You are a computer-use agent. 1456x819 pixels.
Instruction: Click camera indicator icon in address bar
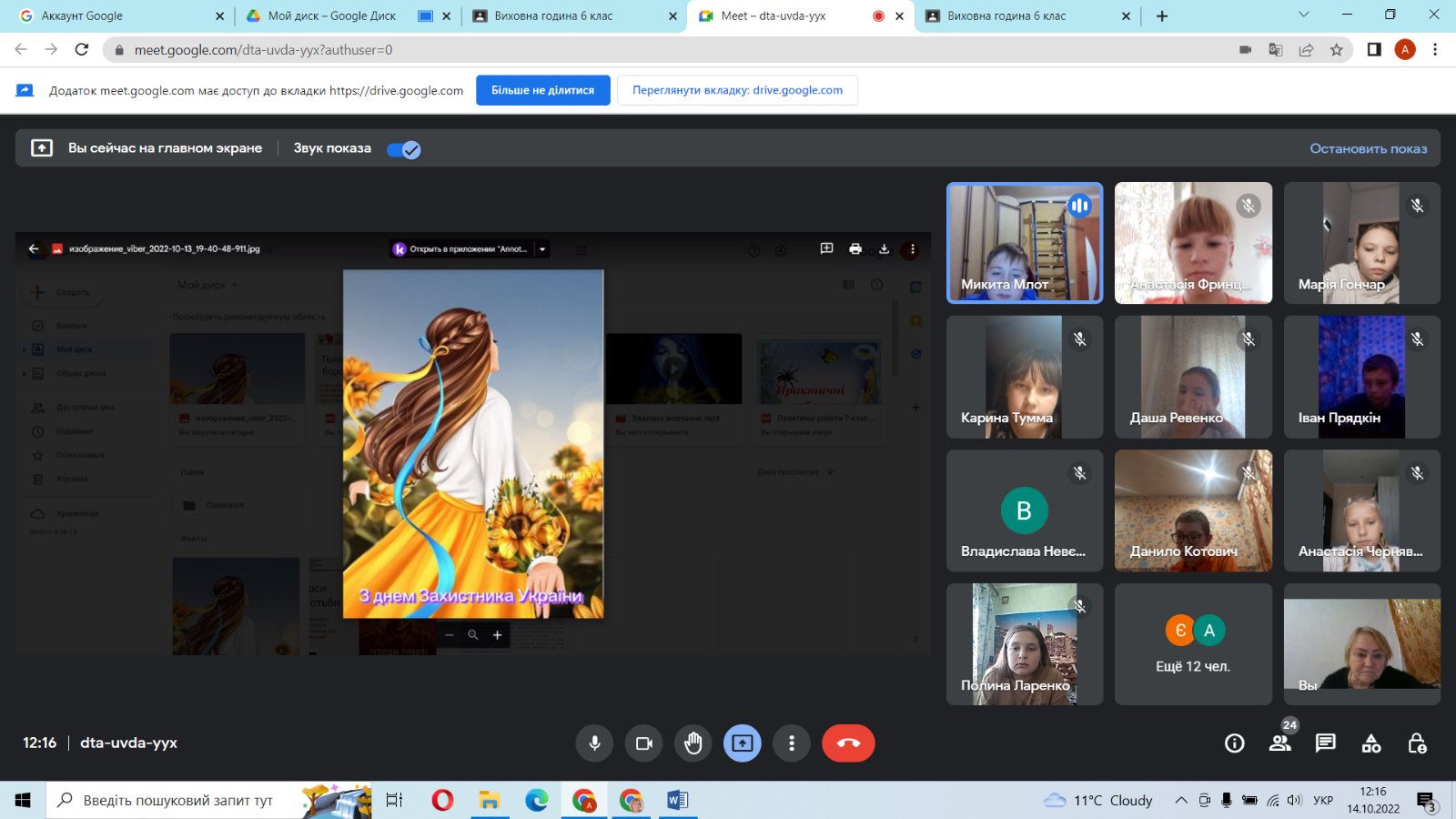pos(1245,50)
